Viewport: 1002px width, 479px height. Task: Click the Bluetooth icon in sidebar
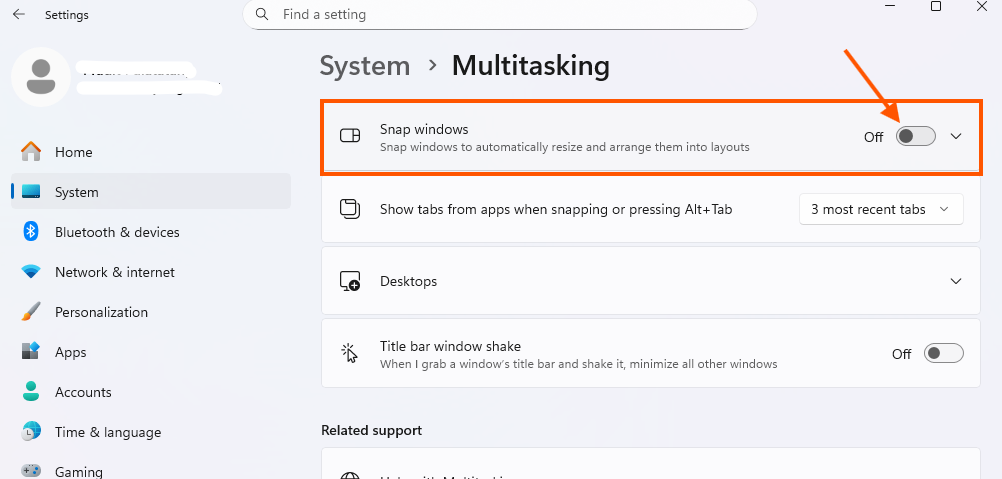click(31, 232)
